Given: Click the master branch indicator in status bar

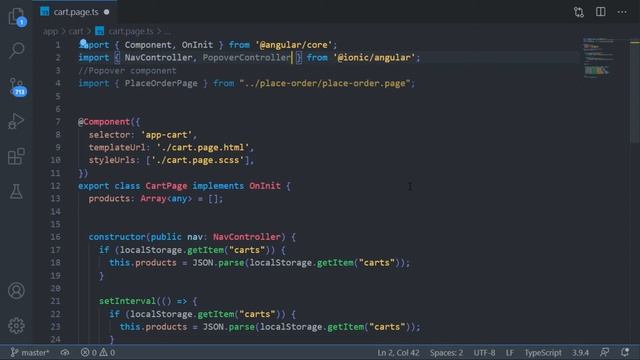Looking at the screenshot, I should 29,352.
